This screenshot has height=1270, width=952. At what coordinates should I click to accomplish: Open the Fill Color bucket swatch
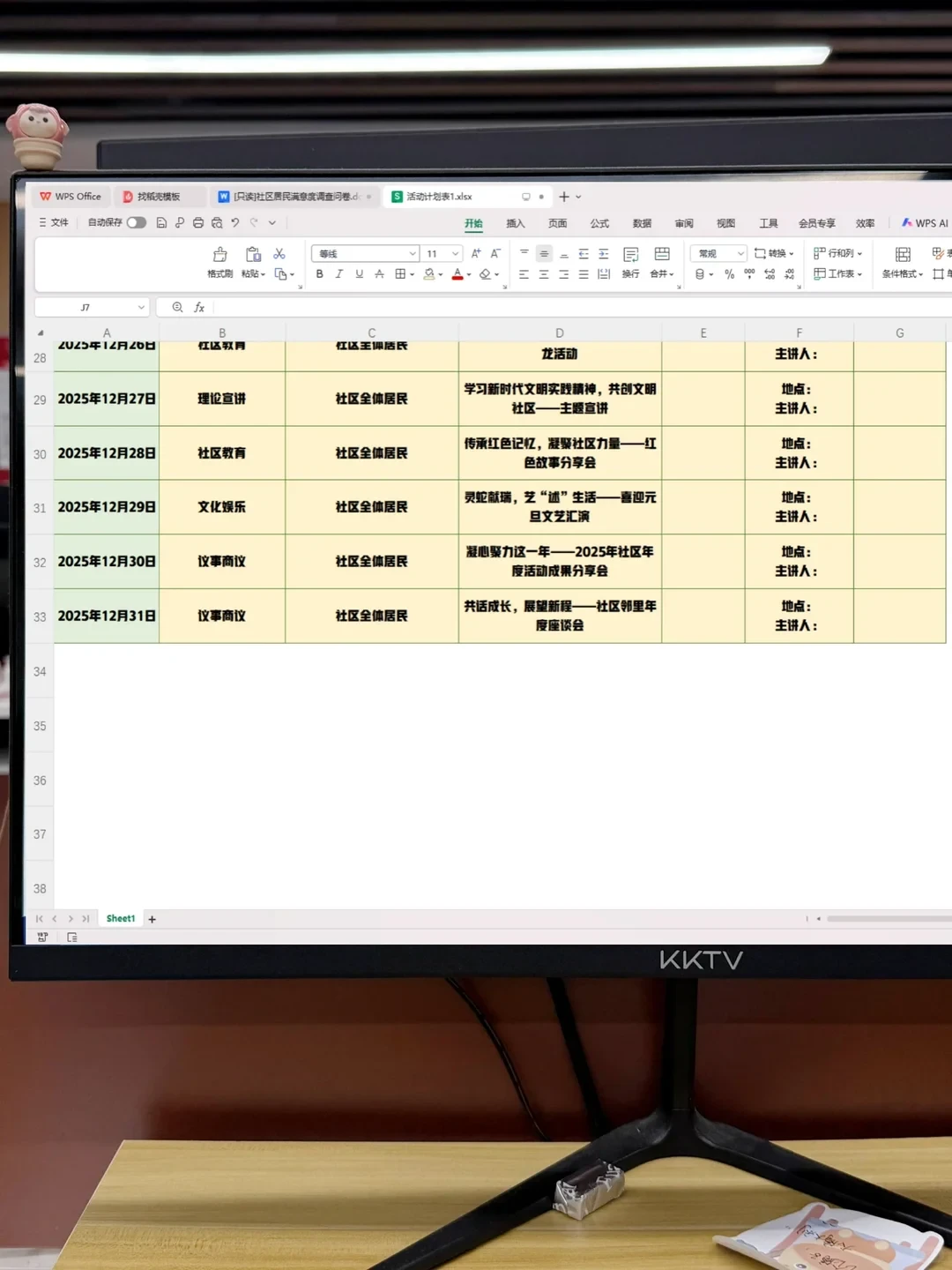point(429,274)
